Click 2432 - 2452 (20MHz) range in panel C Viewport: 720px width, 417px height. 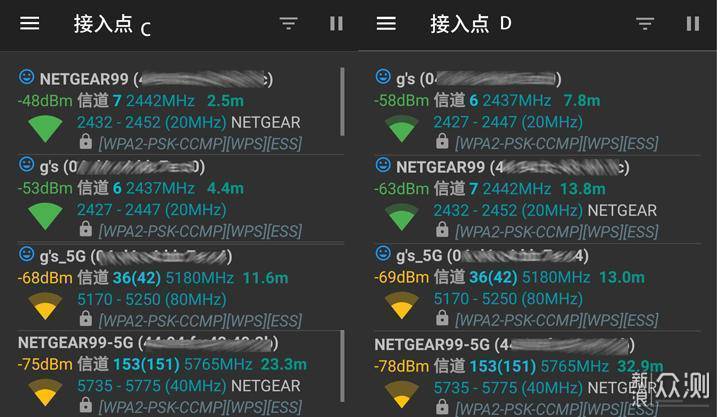tap(152, 122)
